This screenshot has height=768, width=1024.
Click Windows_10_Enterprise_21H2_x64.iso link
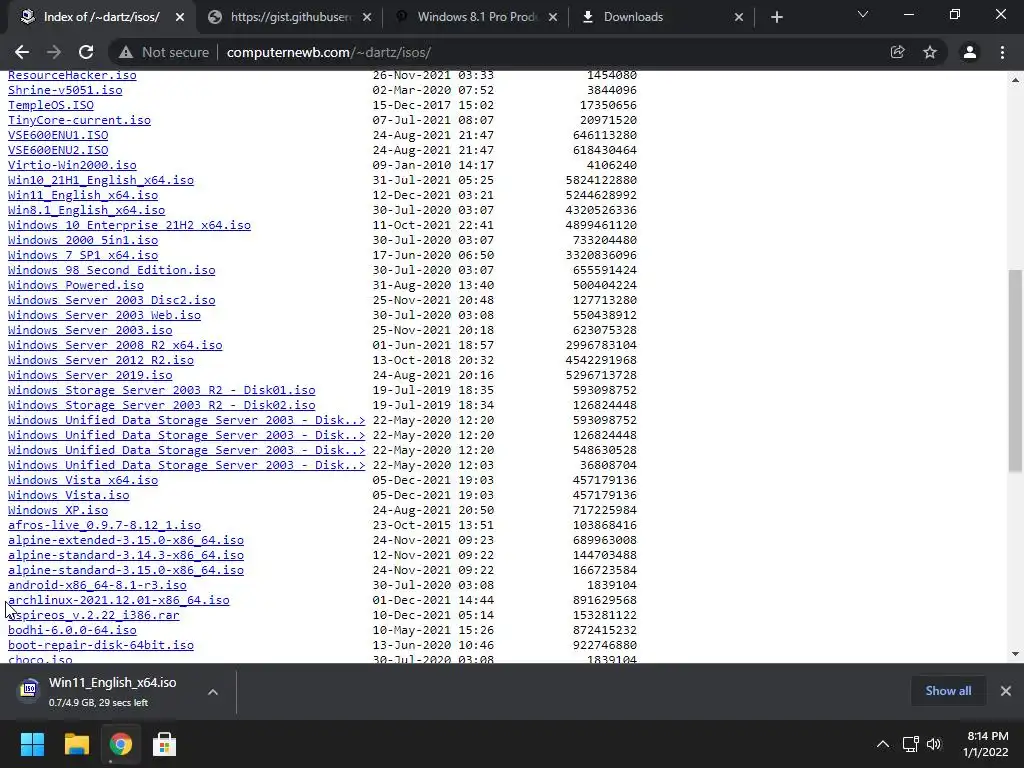click(129, 225)
